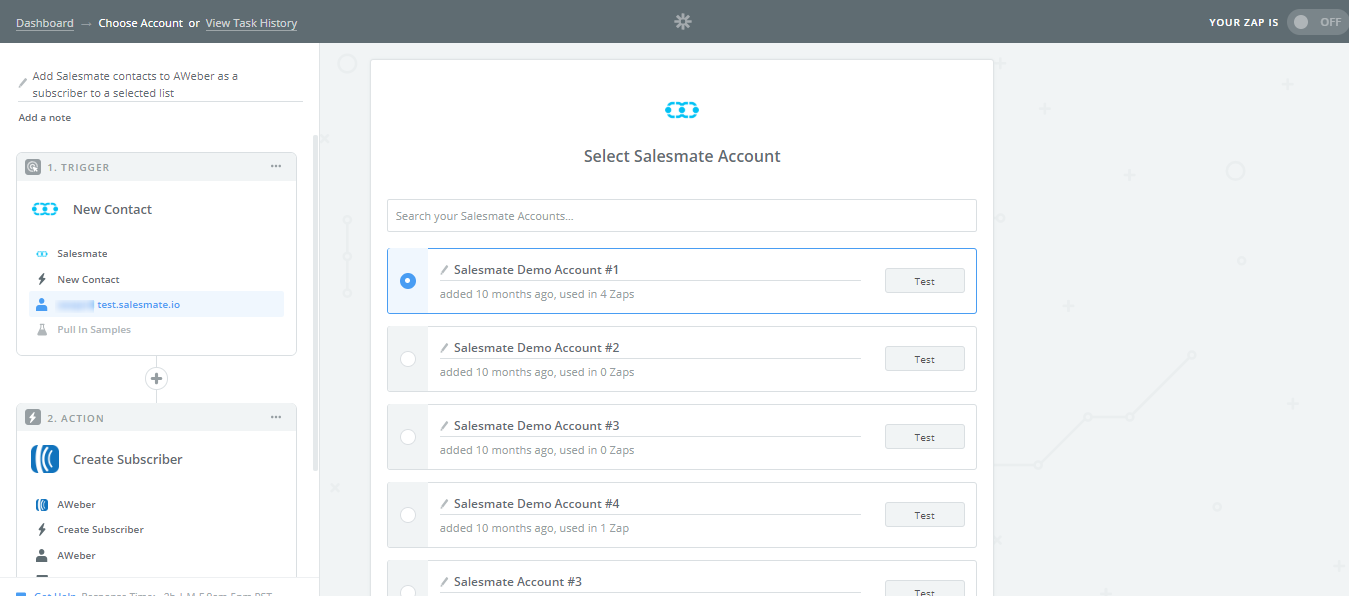
Task: Click the Trigger step header icon
Action: pyautogui.click(x=33, y=167)
